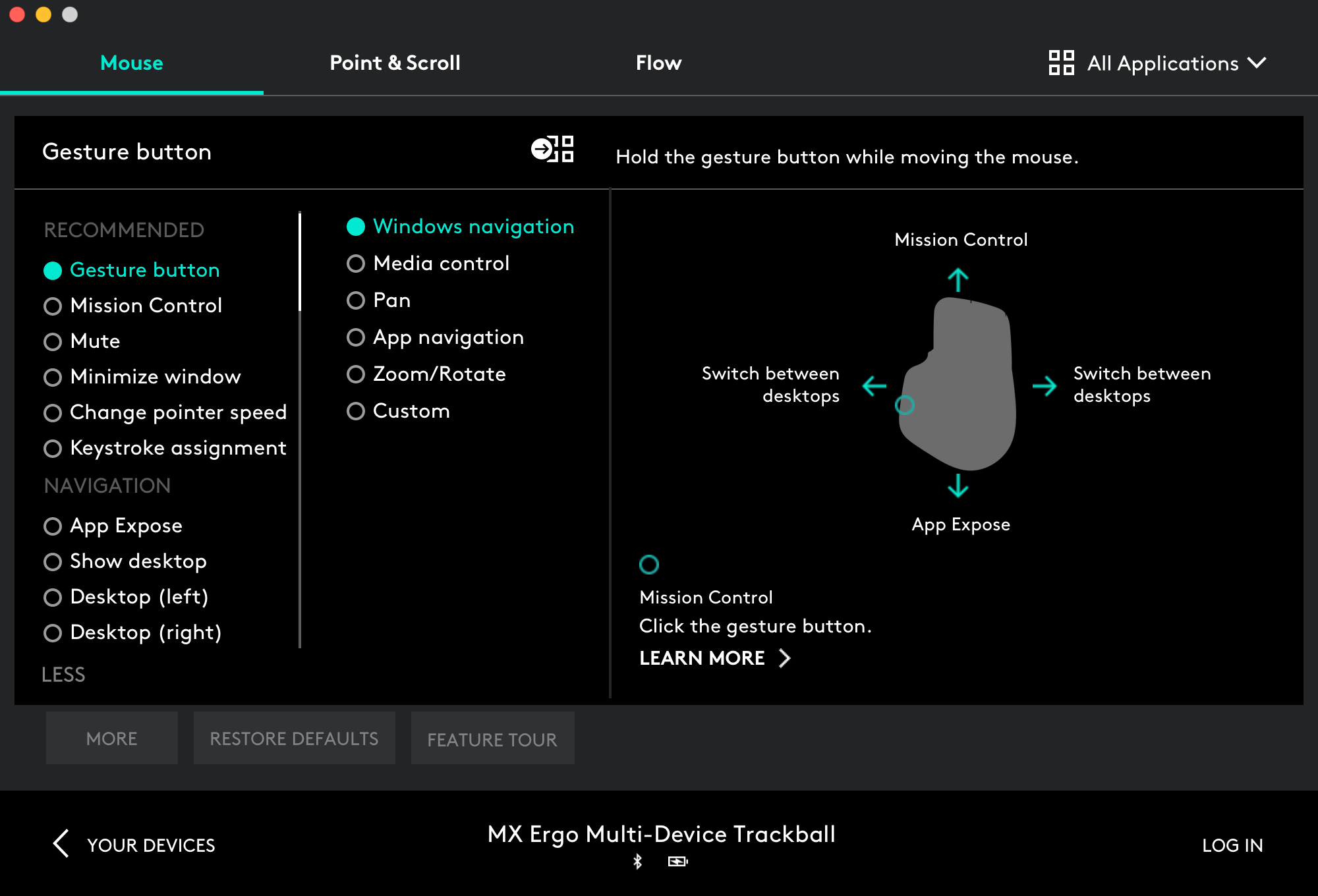Click the gesture button swap icon

(x=552, y=150)
